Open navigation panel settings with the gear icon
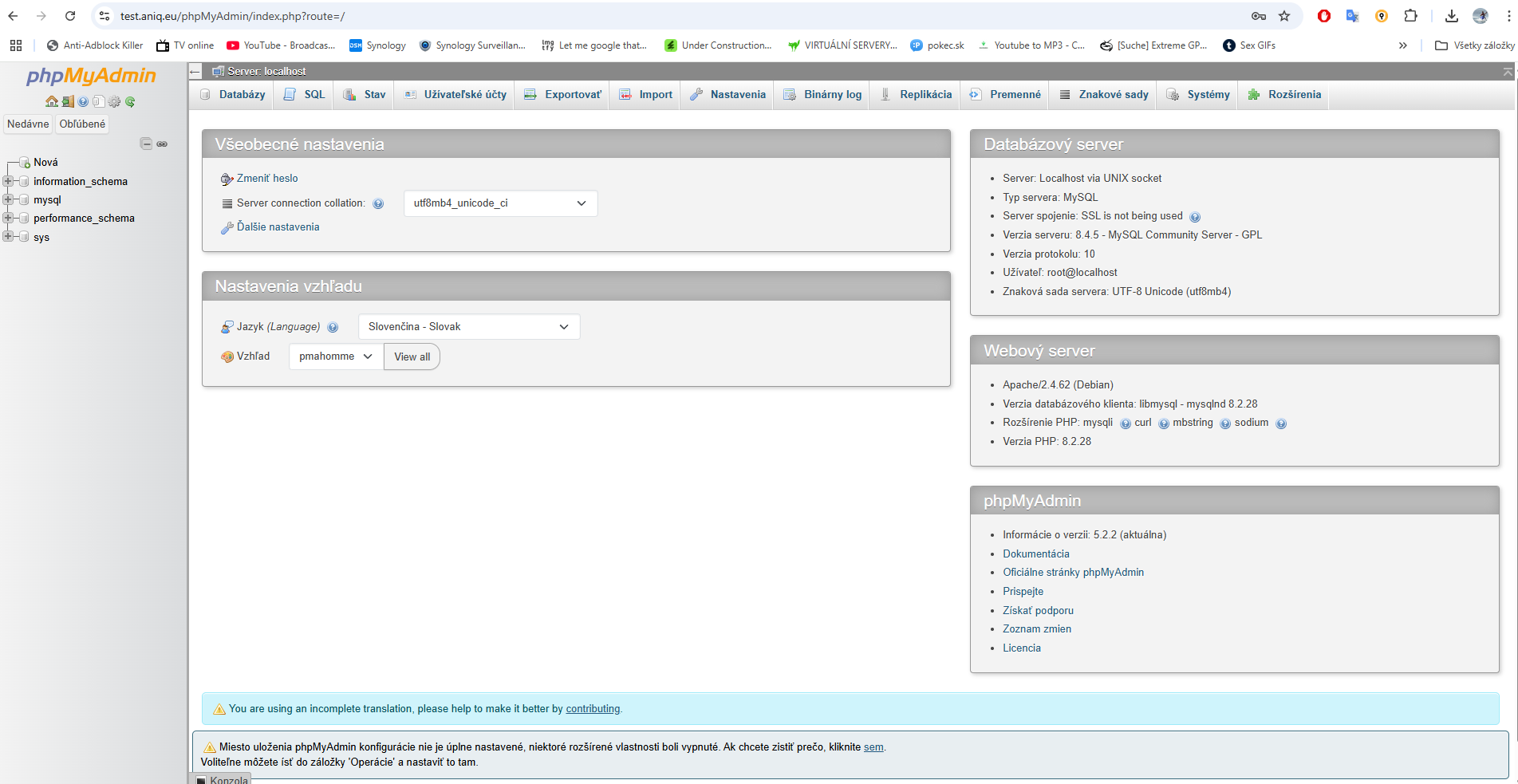Screen dimensions: 1518x784 pos(114,100)
